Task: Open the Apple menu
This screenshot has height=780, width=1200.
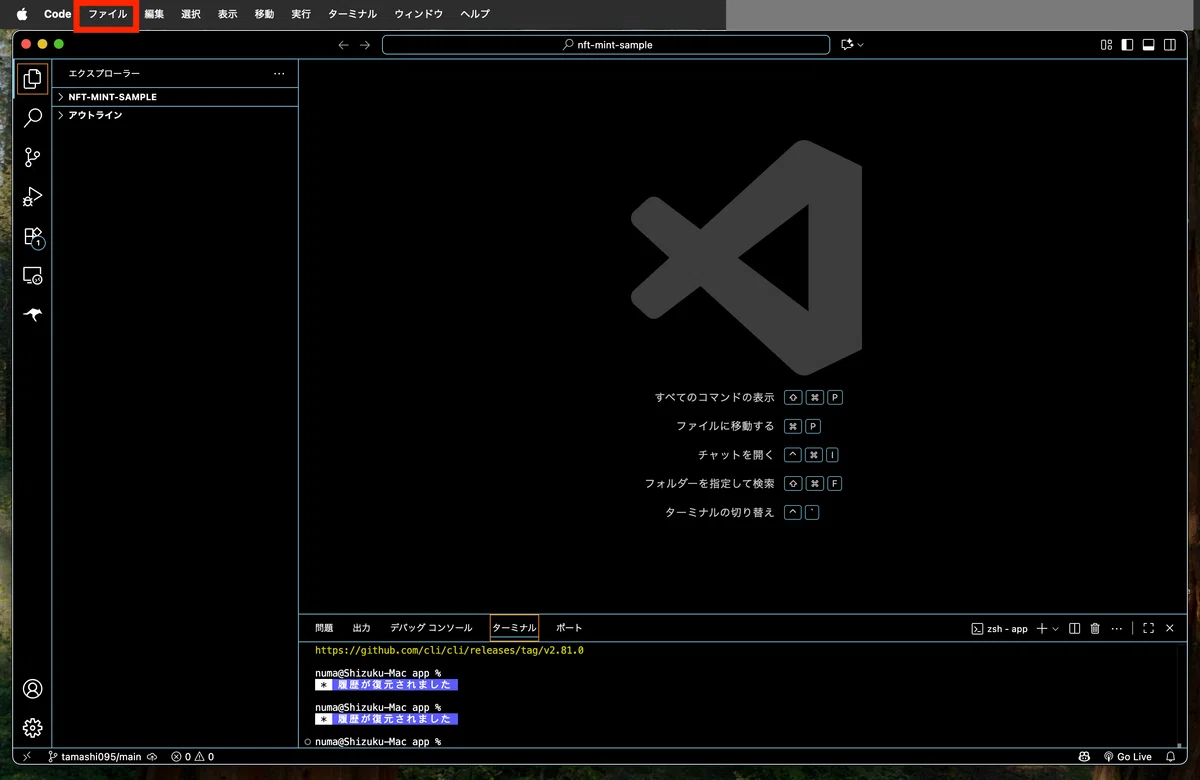Action: tap(22, 14)
